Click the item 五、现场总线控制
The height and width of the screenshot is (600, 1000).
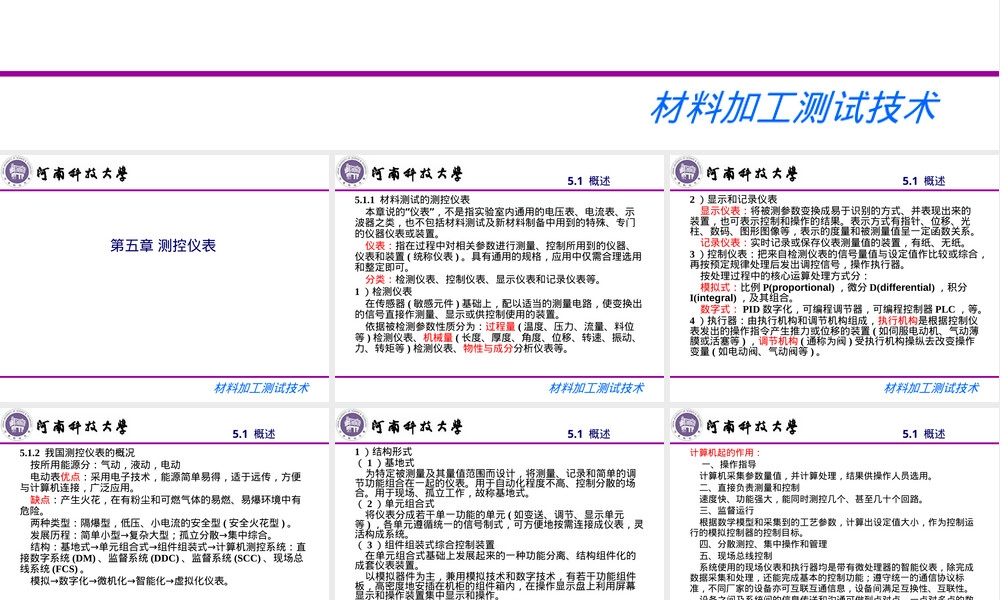(x=736, y=555)
